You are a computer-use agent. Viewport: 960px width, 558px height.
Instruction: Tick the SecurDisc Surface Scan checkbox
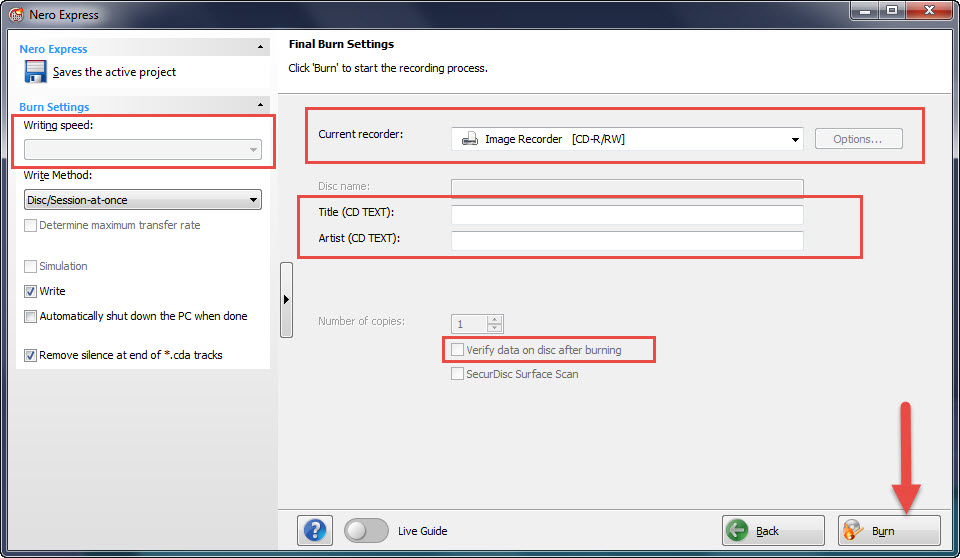457,374
